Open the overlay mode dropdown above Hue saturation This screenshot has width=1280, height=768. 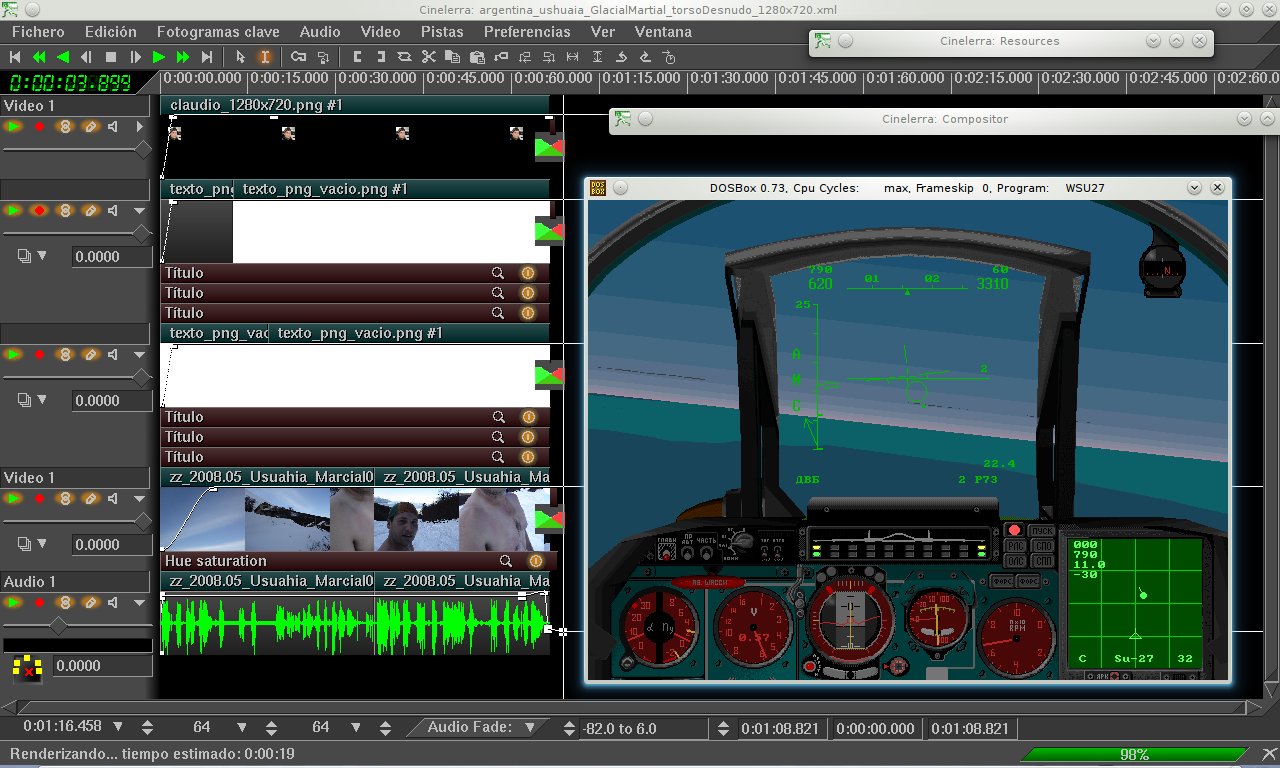(x=33, y=543)
